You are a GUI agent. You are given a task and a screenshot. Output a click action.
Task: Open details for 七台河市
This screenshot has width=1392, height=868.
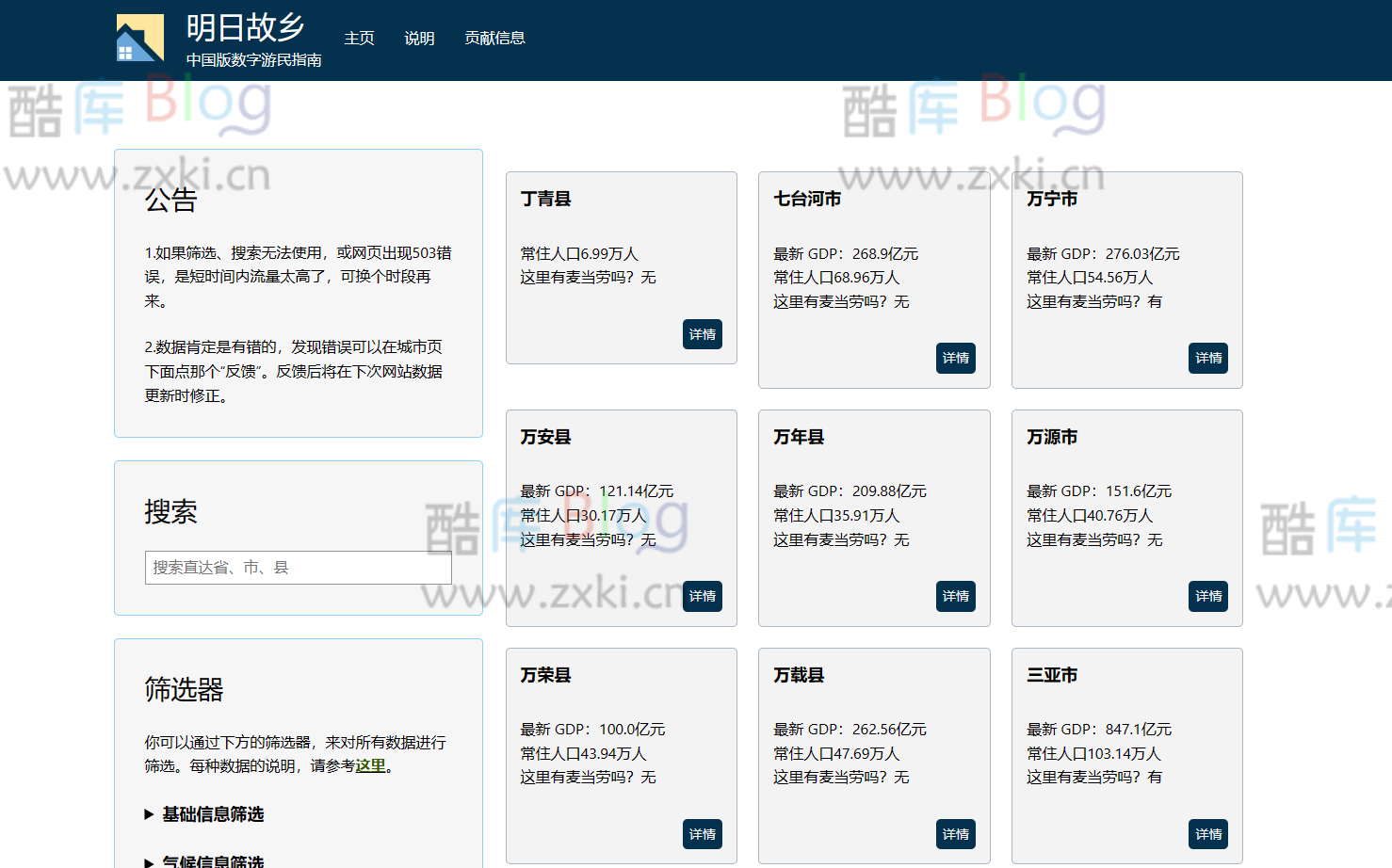(x=955, y=358)
